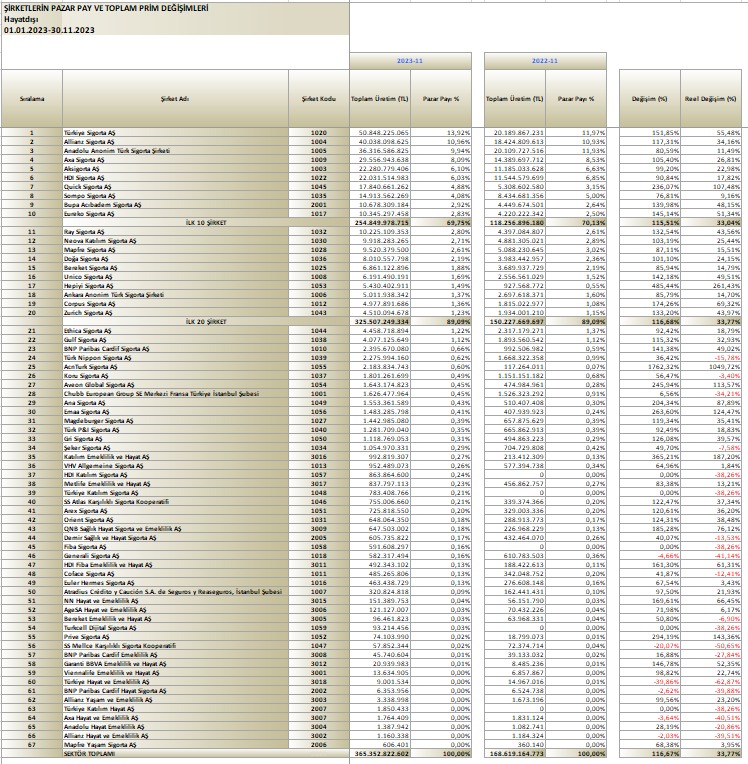The image size is (748, 764).
Task: Click 'Turkcell Dijital Sigorta AŞ' cell
Action: click(x=175, y=628)
